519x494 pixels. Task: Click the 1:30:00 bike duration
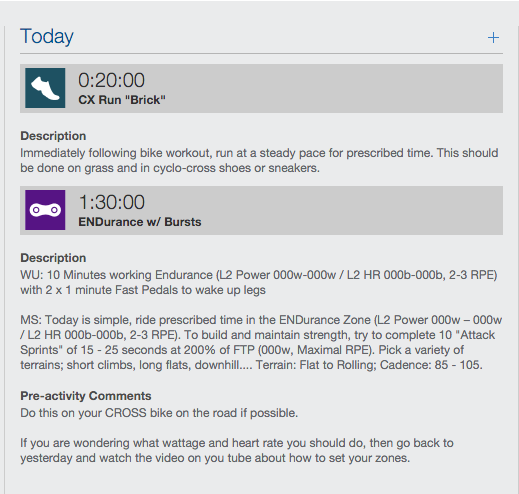click(112, 202)
